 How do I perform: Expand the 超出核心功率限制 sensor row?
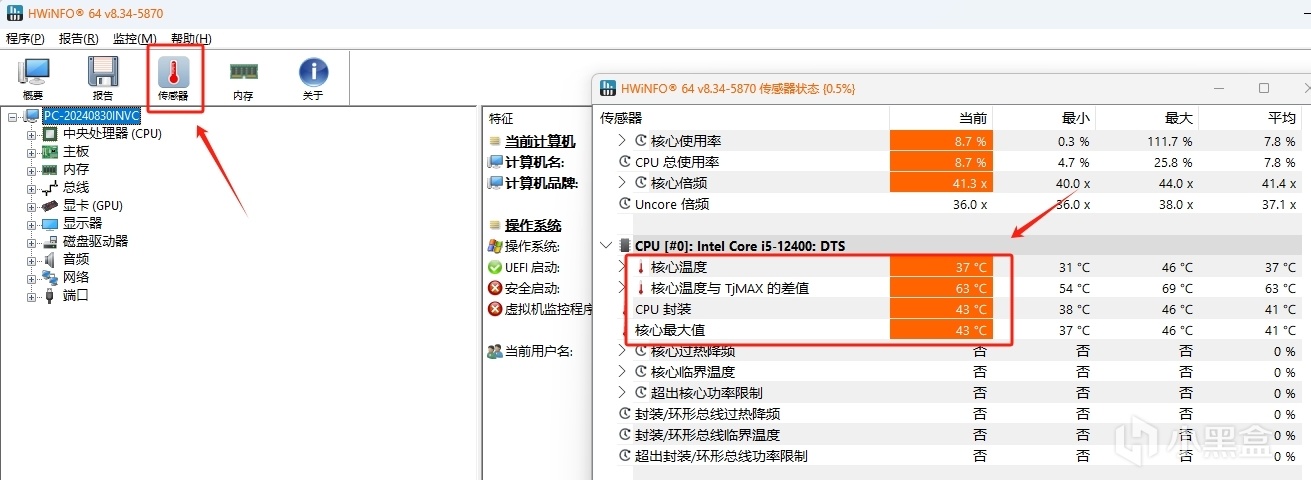[623, 393]
